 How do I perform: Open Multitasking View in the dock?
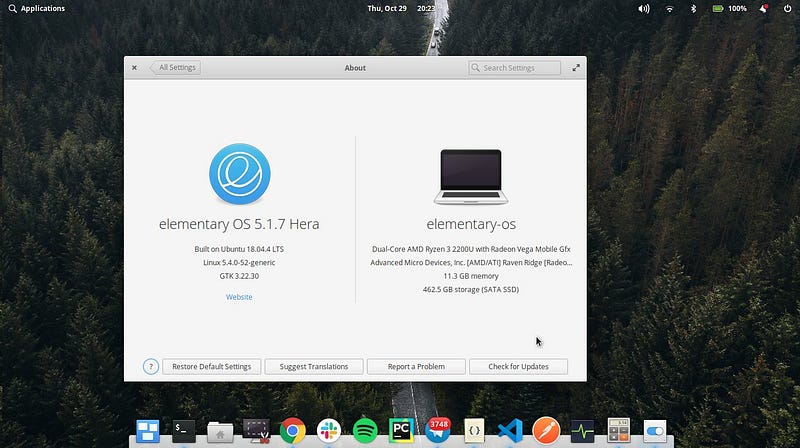coord(147,431)
